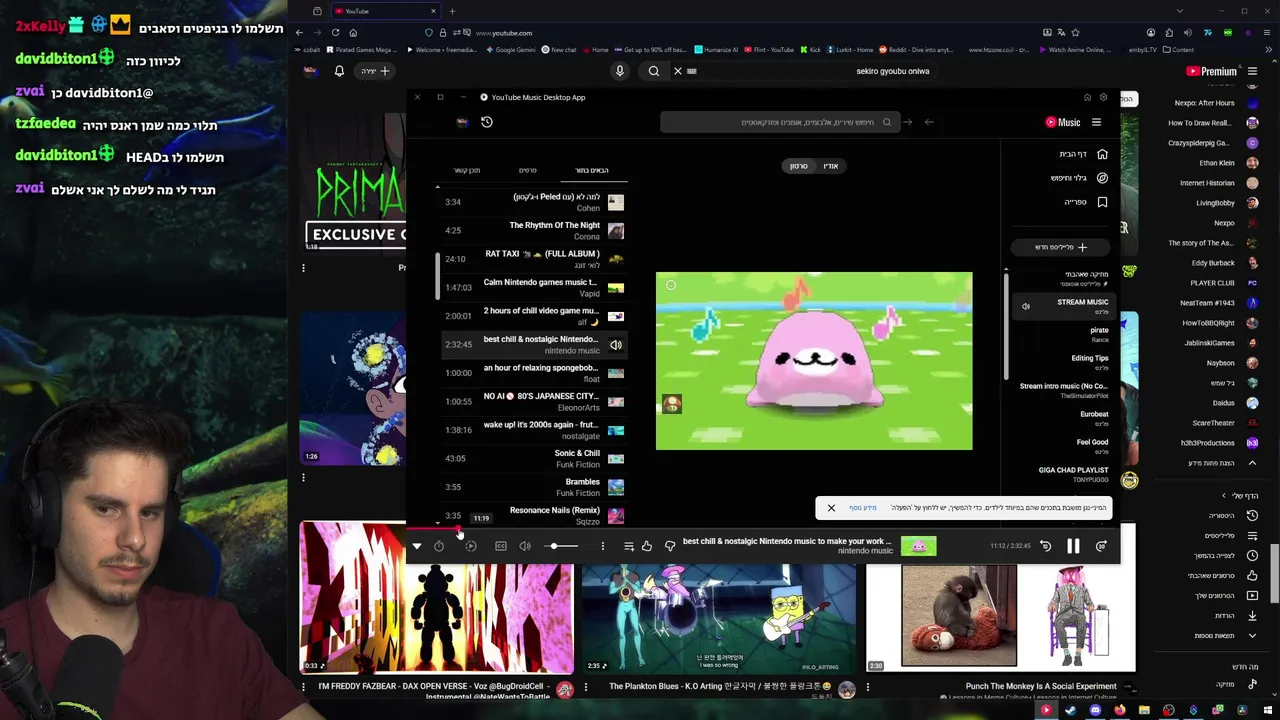Dislike the current song with thumbs down
The width and height of the screenshot is (1280, 720).
click(670, 546)
